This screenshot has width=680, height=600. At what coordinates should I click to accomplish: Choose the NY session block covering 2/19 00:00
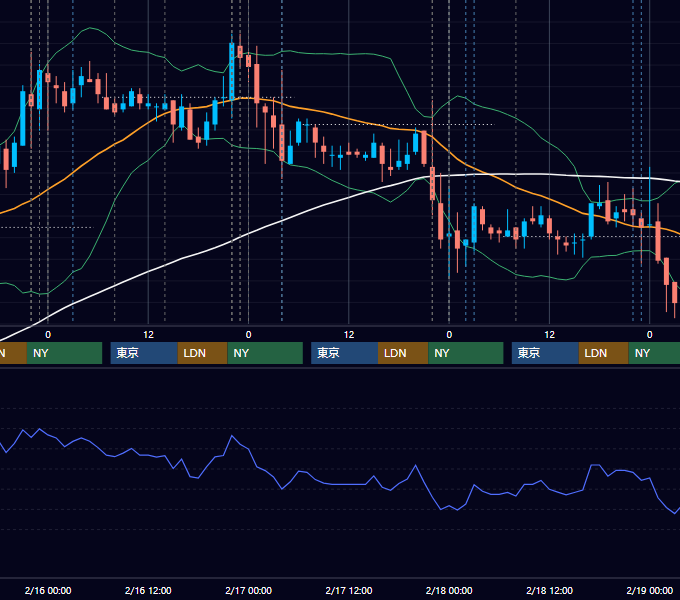[x=654, y=353]
